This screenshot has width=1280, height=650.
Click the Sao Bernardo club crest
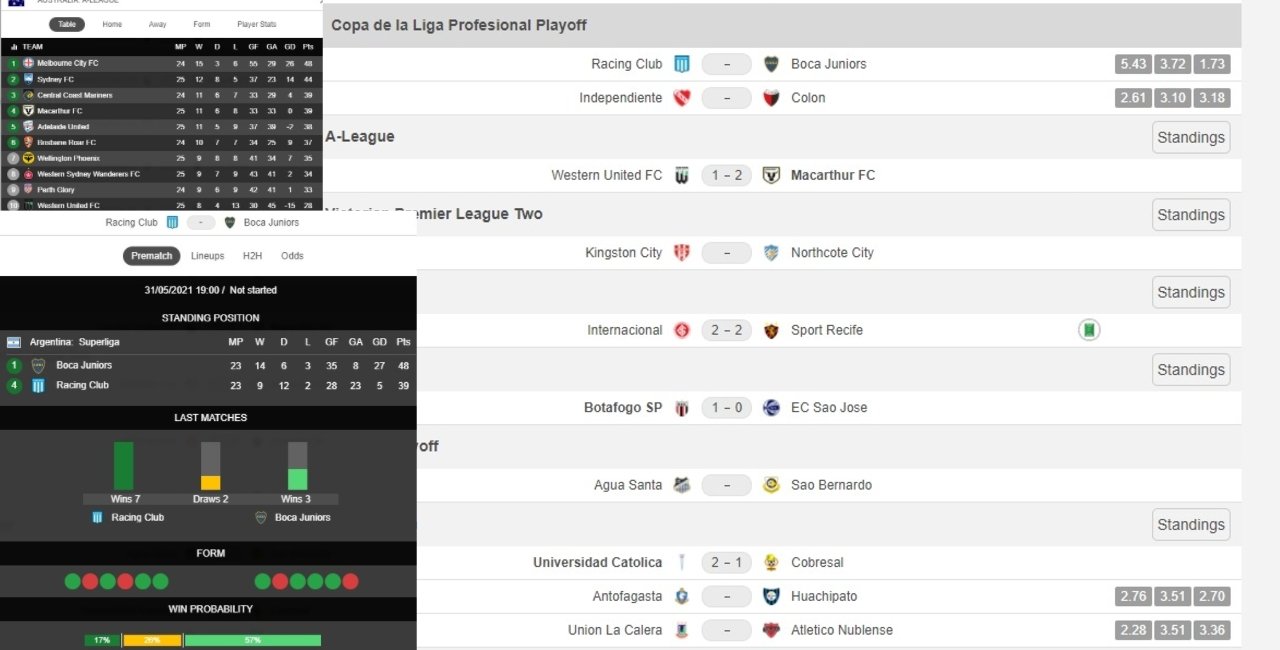click(771, 485)
